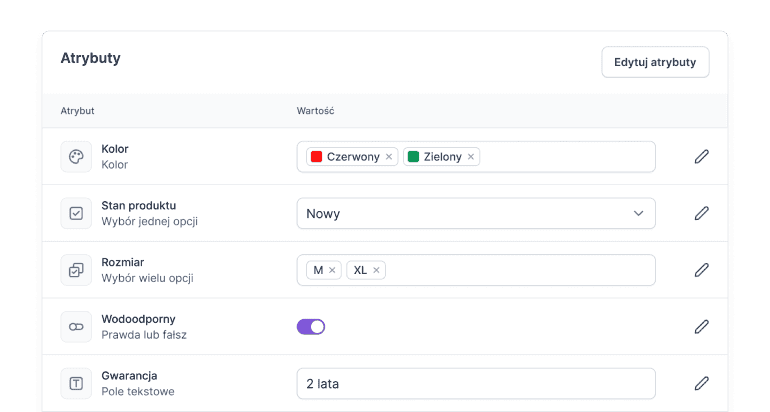This screenshot has height=412, width=770.
Task: Remove the M size tag
Action: click(333, 270)
